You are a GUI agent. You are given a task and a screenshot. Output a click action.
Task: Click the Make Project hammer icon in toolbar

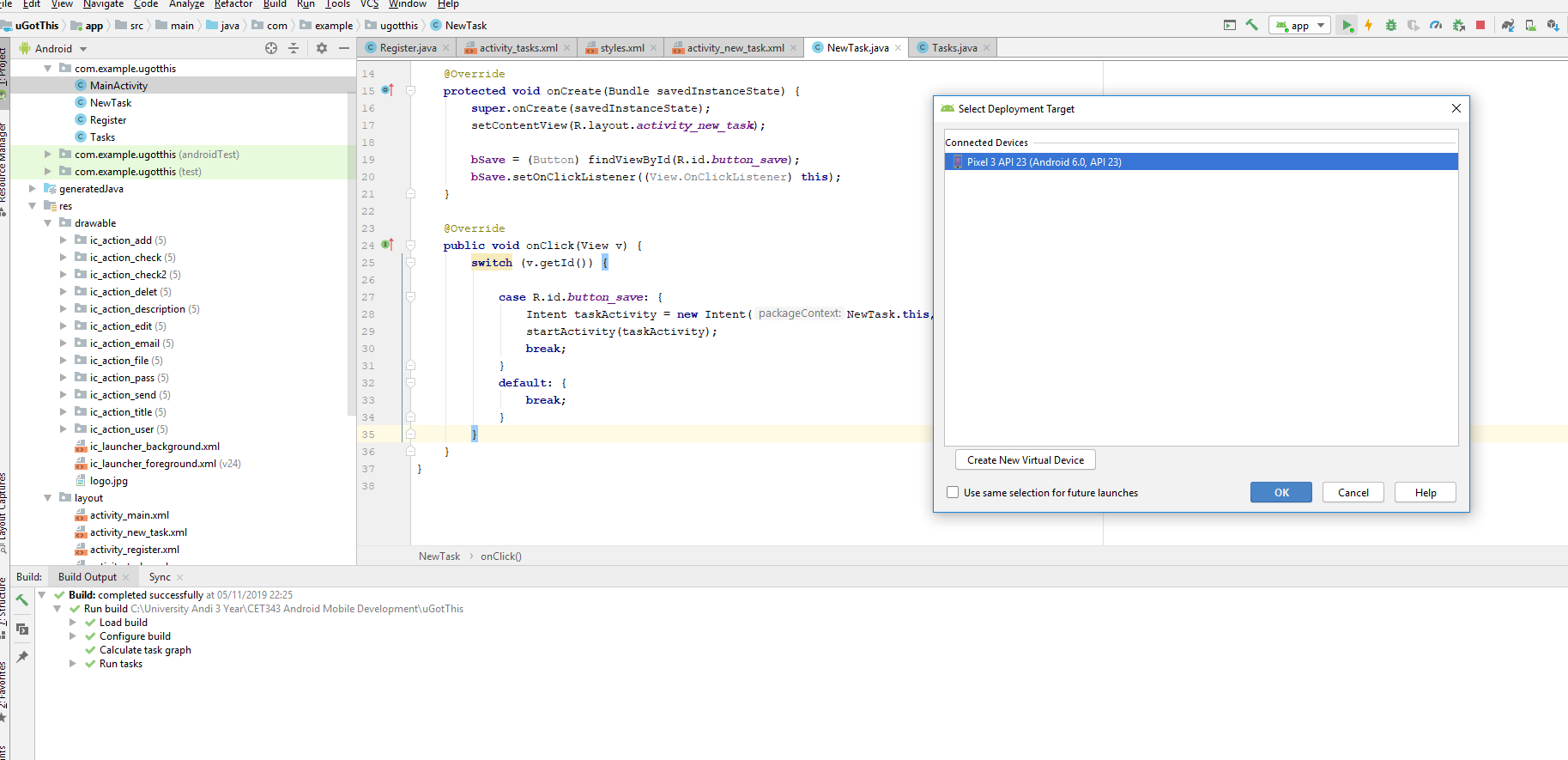point(1252,26)
